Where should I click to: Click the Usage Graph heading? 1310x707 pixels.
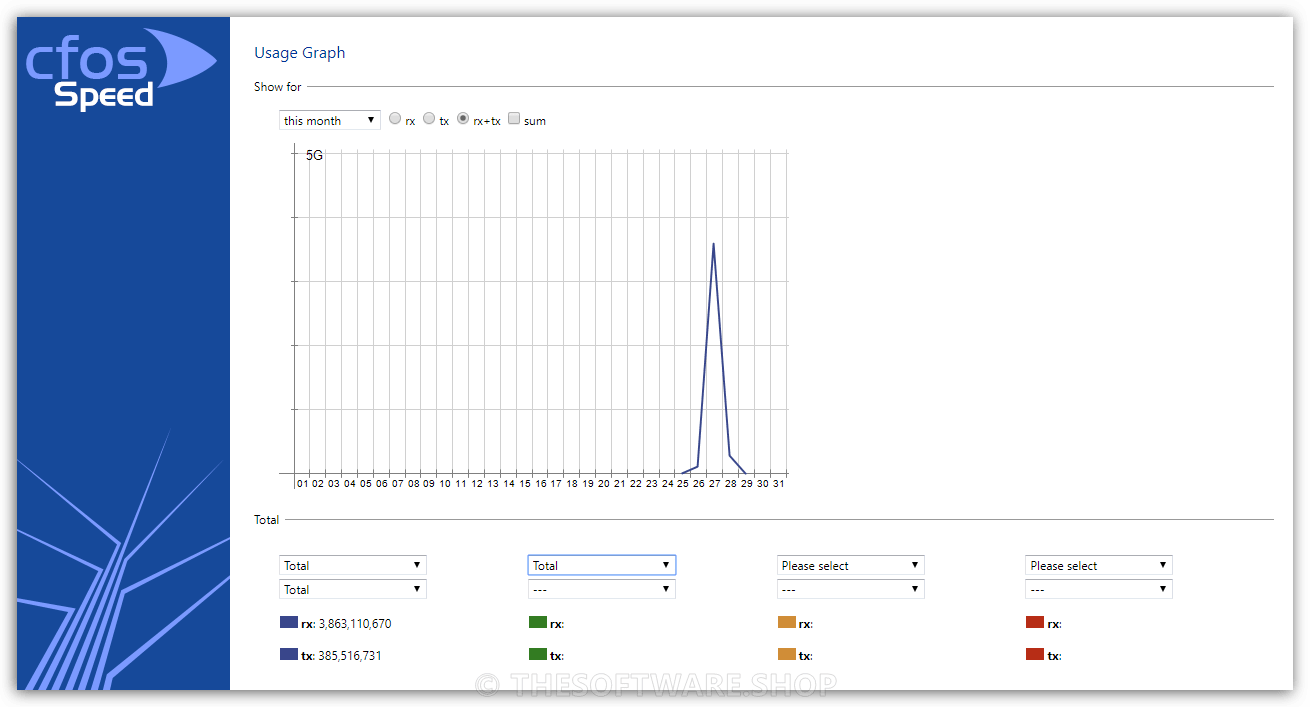point(299,52)
